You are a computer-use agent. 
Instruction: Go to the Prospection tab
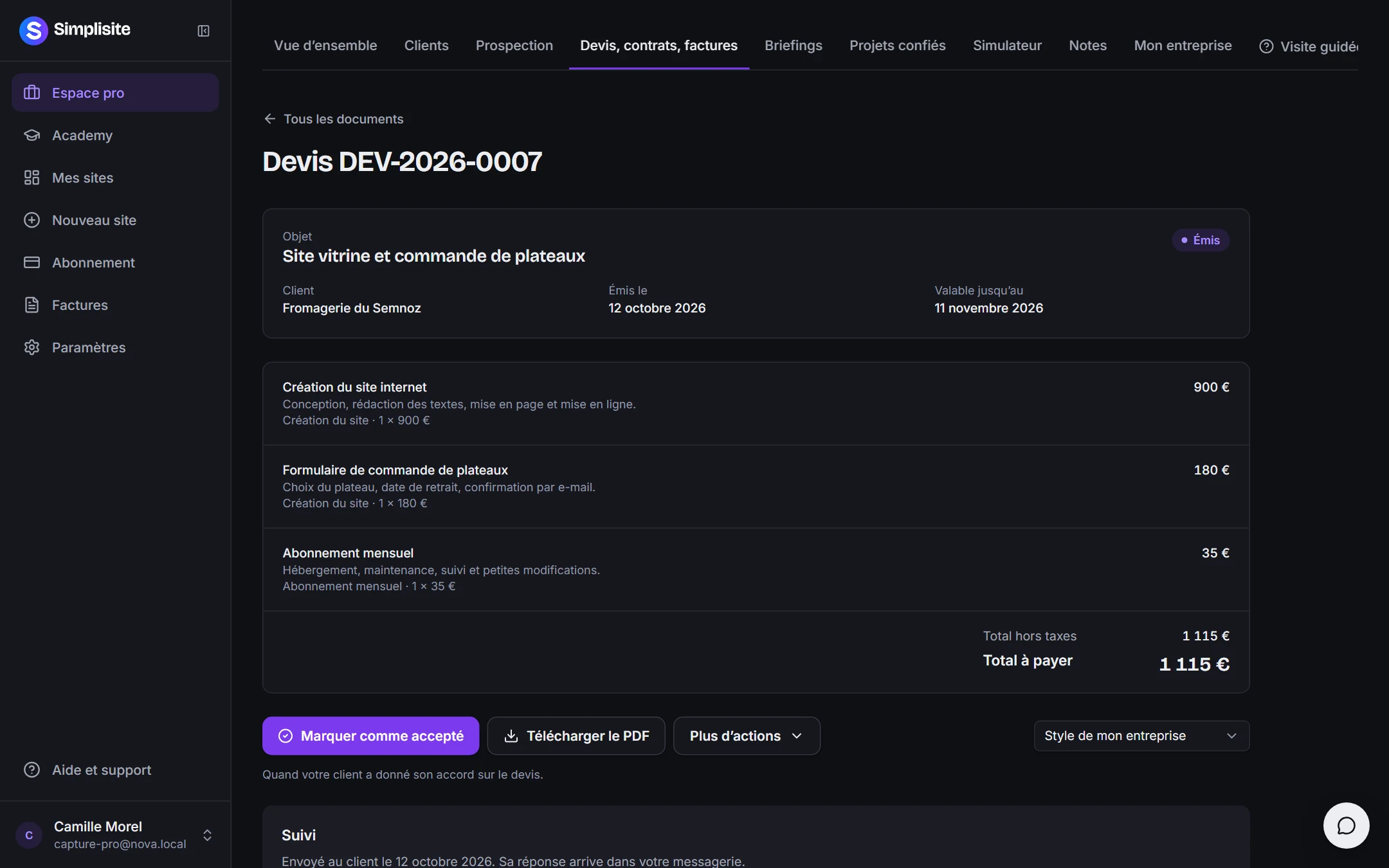pyautogui.click(x=514, y=46)
